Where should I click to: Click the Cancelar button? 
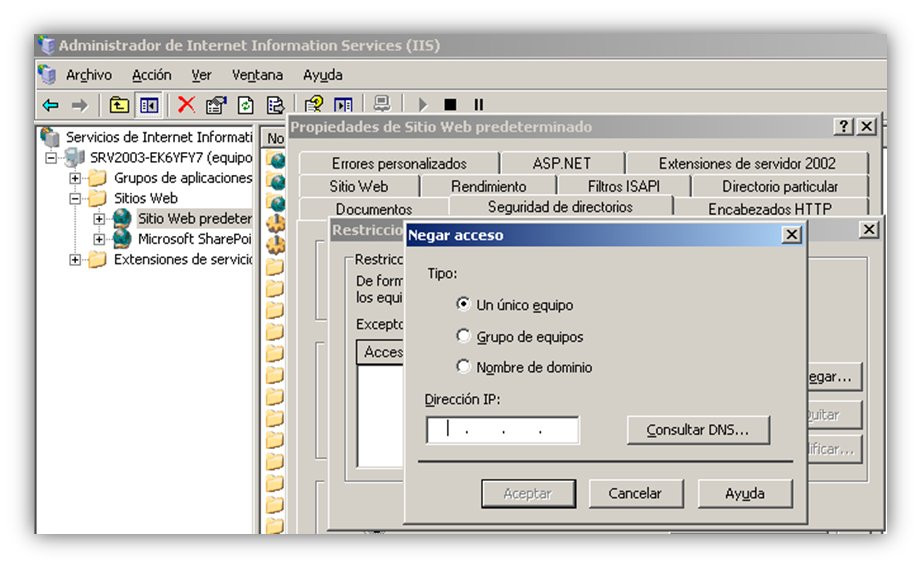point(636,493)
